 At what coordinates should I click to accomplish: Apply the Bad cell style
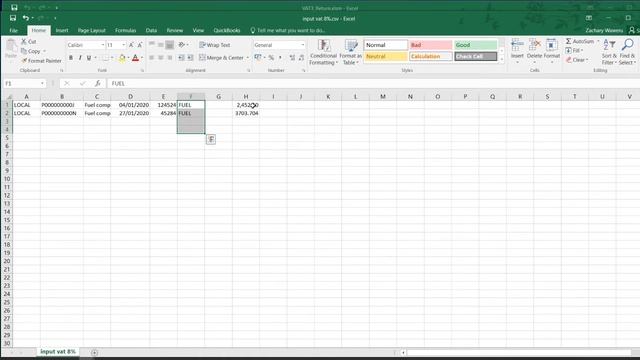(x=431, y=45)
